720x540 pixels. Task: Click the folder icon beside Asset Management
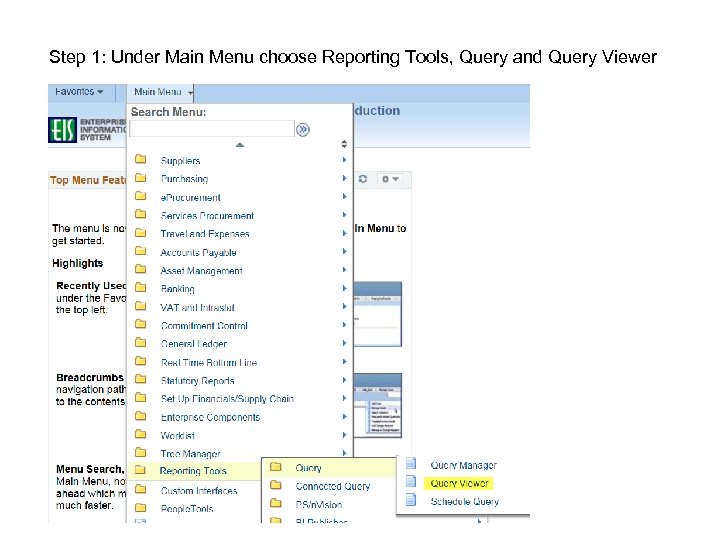(141, 270)
